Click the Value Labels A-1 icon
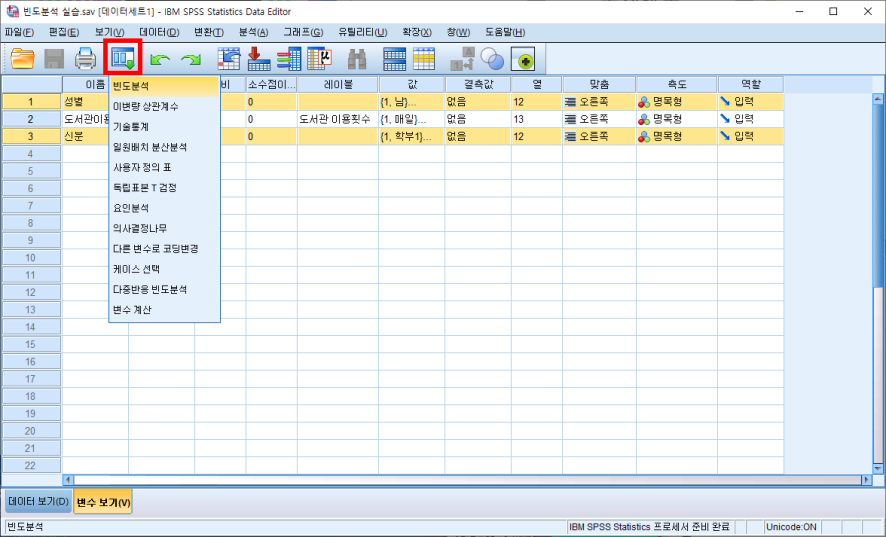 click(462, 59)
